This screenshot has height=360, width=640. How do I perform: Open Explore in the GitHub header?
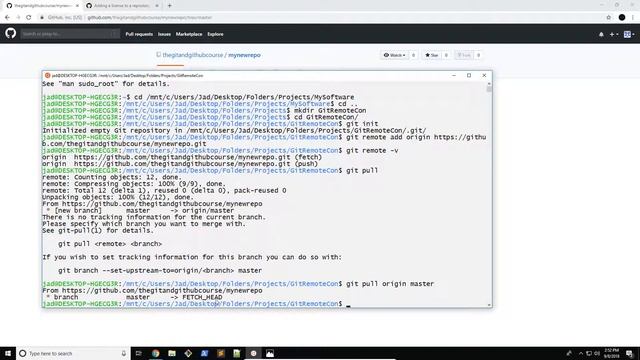coord(215,34)
